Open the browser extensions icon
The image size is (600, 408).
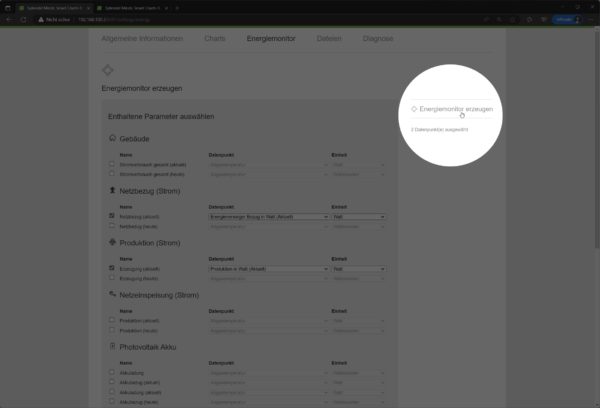tap(530, 20)
